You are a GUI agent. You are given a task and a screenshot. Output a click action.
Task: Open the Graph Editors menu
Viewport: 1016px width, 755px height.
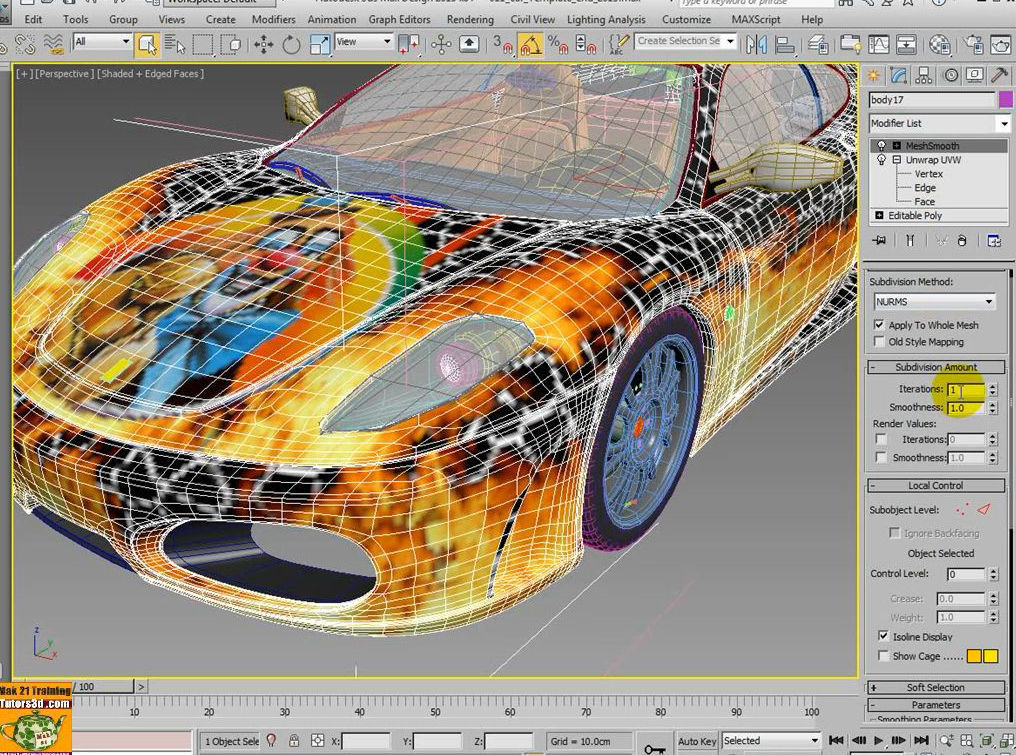tap(399, 19)
